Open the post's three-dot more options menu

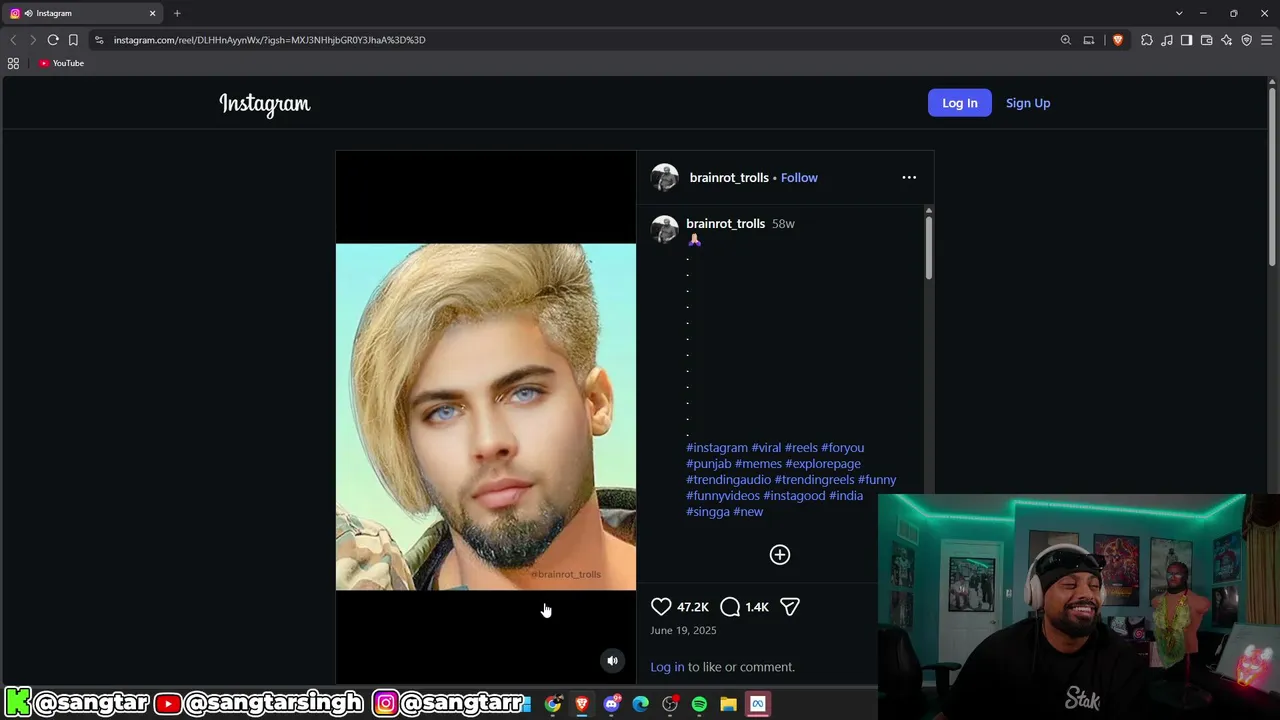(x=909, y=177)
